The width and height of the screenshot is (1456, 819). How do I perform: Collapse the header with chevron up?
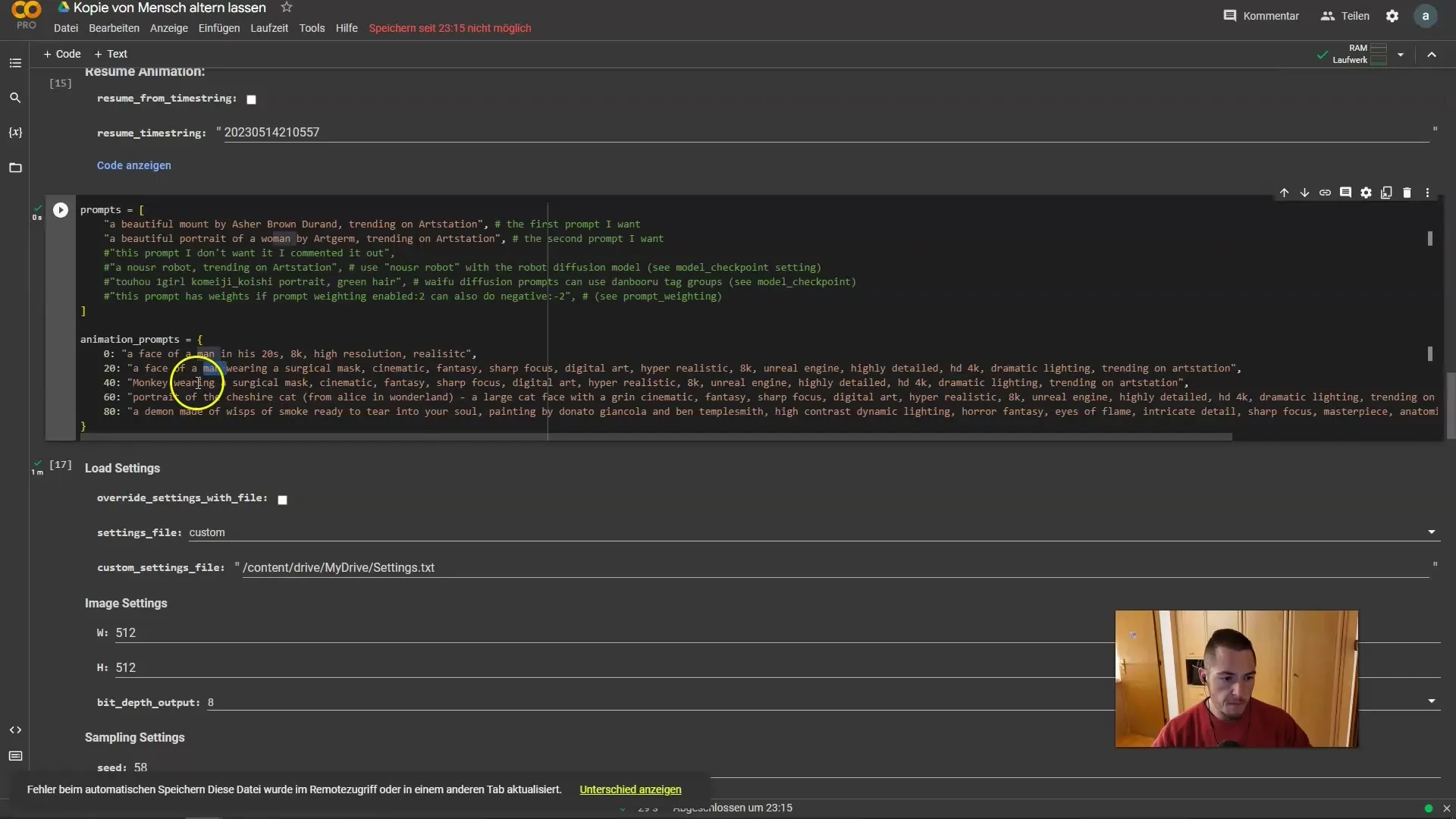1432,55
